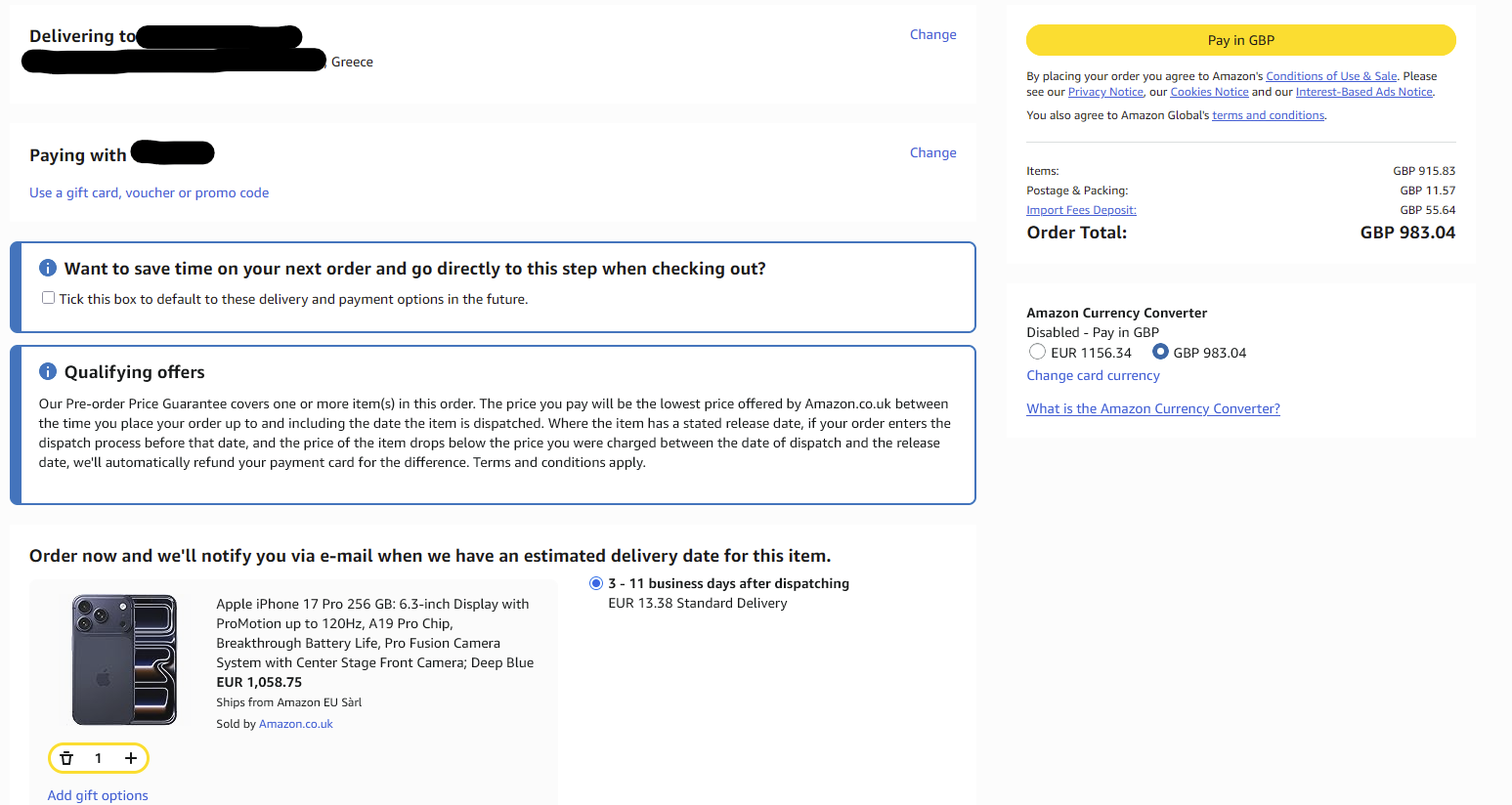This screenshot has width=1512, height=805.
Task: Tick the default delivery and payment options box
Action: coord(48,298)
